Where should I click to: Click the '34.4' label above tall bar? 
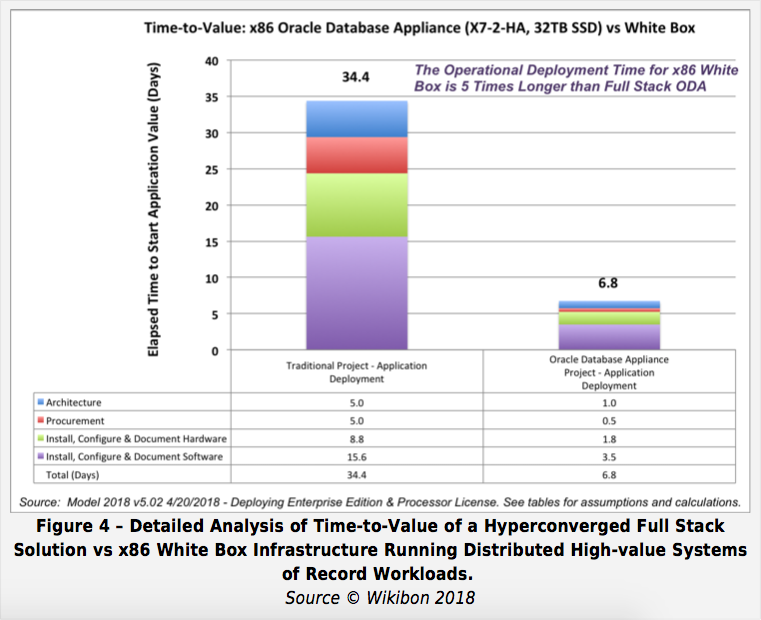tap(356, 77)
